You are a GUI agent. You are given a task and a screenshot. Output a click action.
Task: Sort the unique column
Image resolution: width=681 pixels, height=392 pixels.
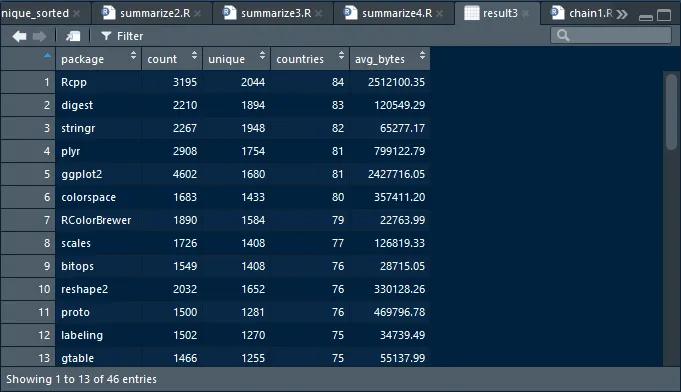pos(236,59)
